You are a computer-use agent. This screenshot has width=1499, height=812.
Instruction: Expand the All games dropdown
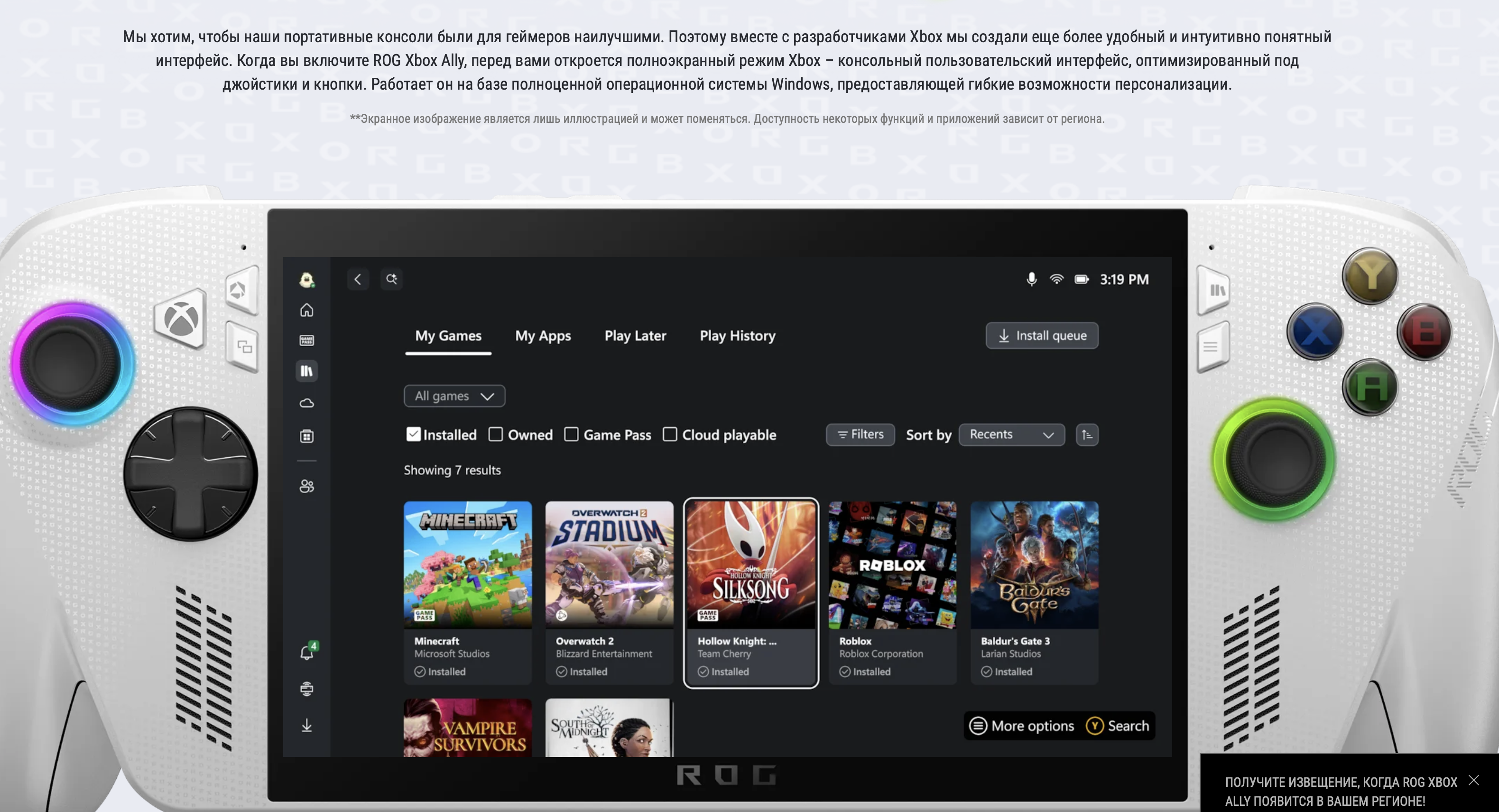click(x=454, y=396)
